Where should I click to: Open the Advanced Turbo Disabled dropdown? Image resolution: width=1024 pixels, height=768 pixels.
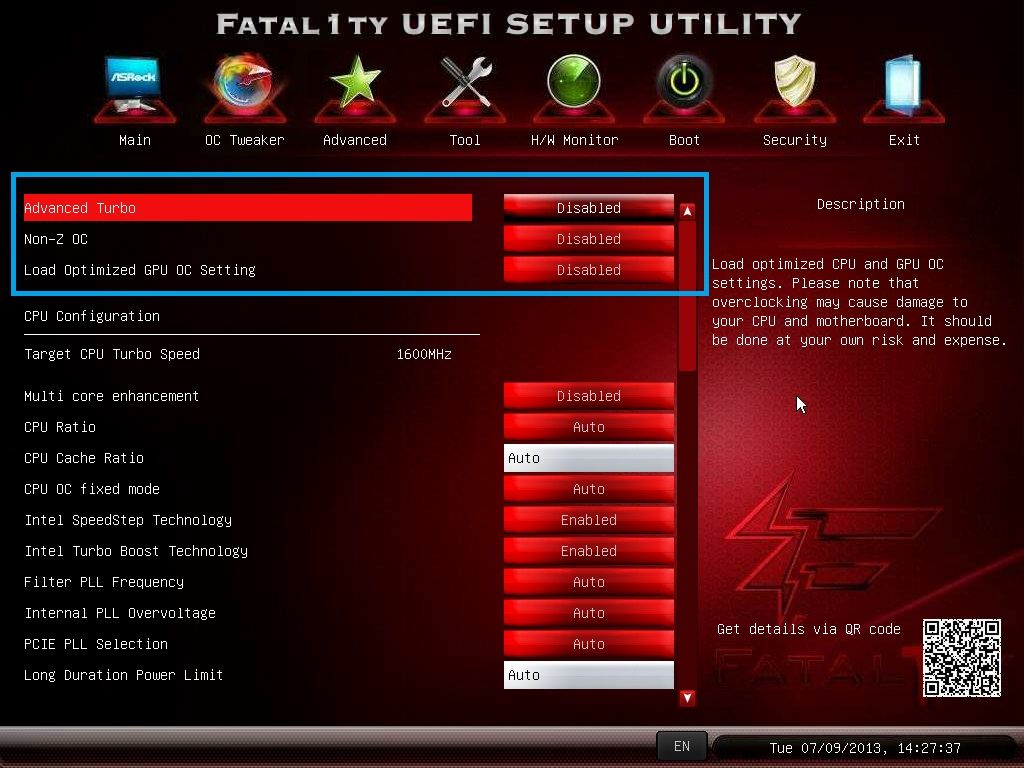(588, 208)
